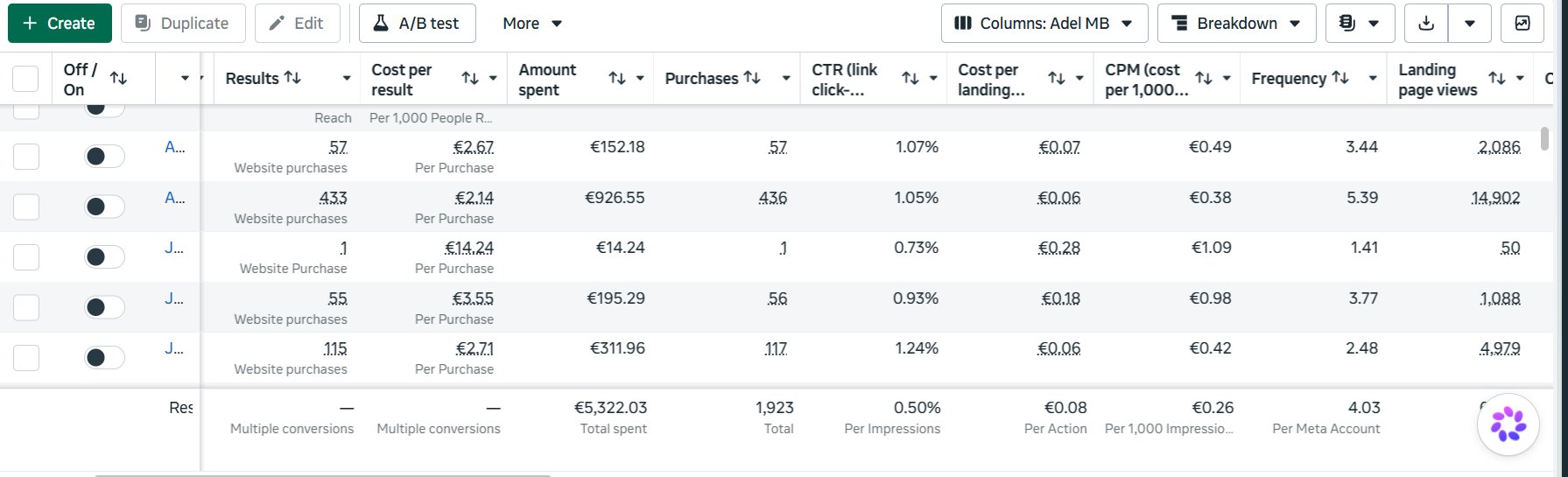Toggle the switch on the €152.18 row
The image size is (1568, 477).
104,156
